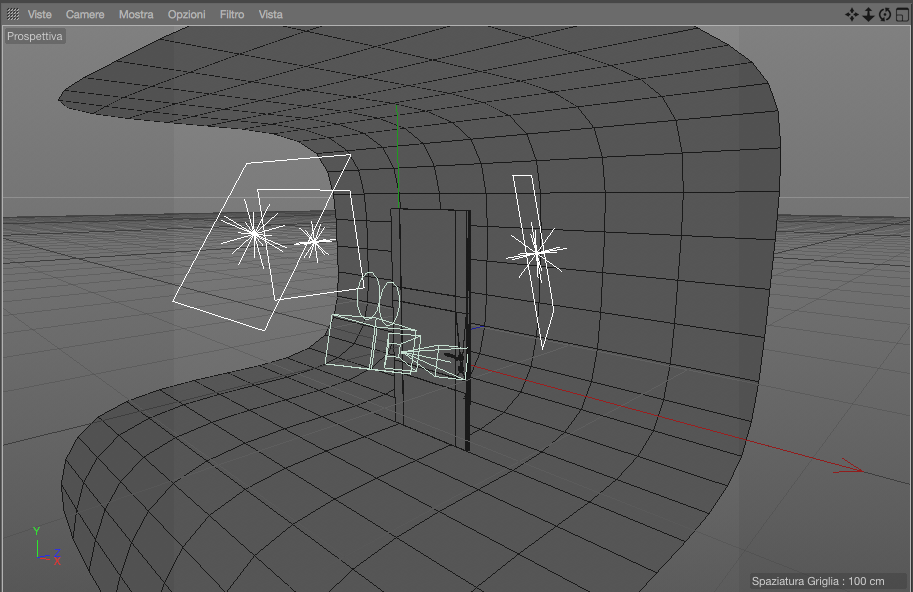Click the Prospettiva view label
This screenshot has height=592, width=913.
coord(35,36)
